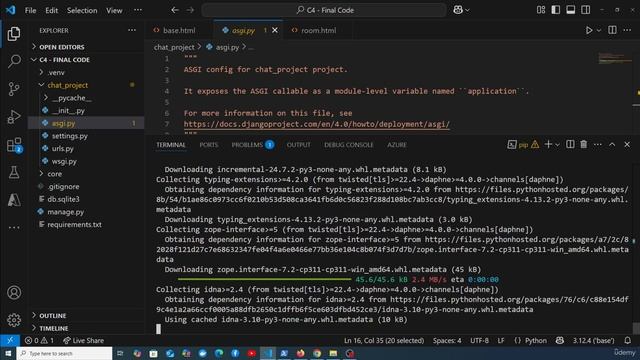The image size is (640, 360).
Task: Change Spaces: 4 indentation setting
Action: tap(447, 340)
